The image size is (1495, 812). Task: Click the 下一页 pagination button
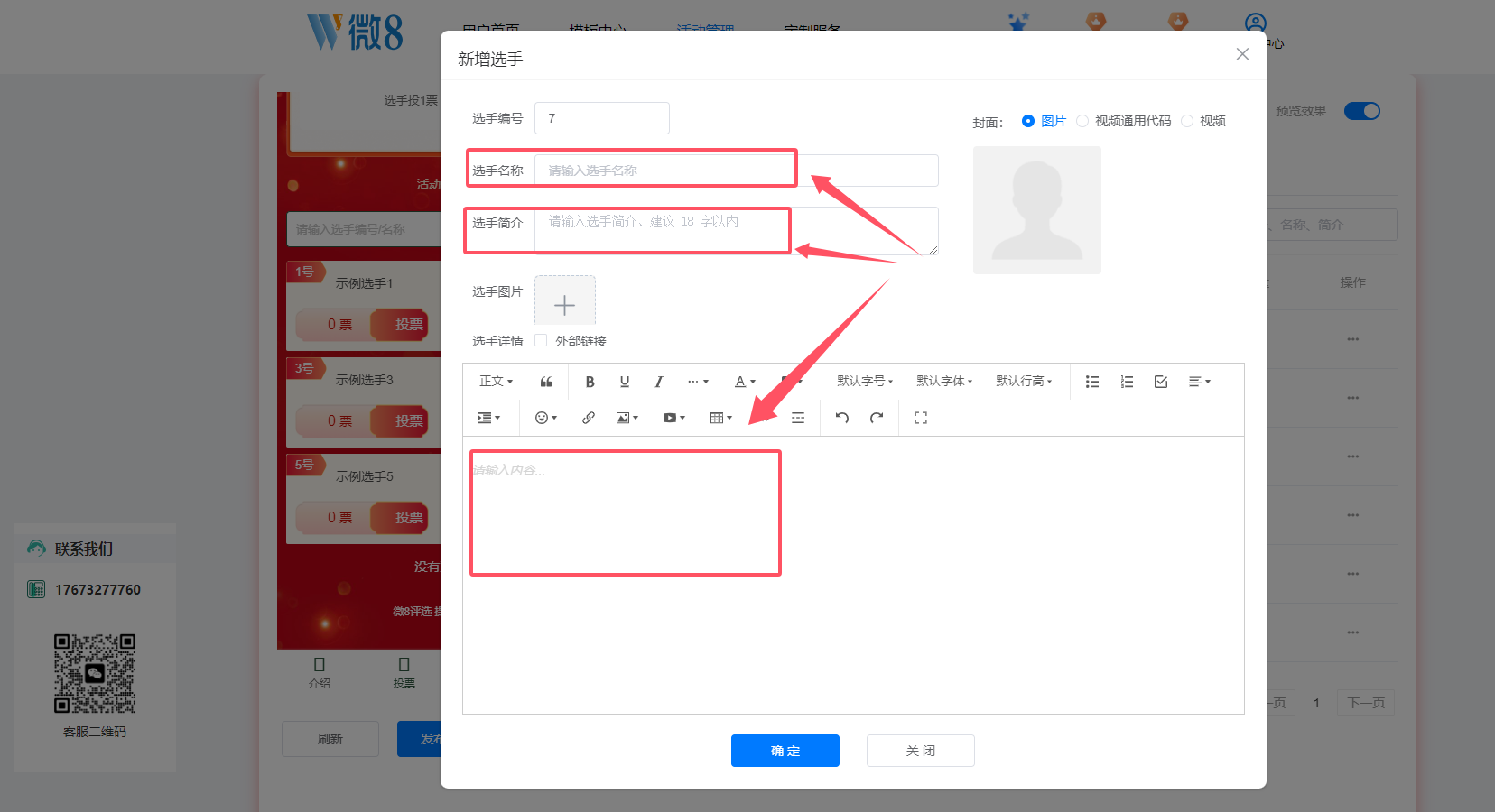tap(1366, 703)
